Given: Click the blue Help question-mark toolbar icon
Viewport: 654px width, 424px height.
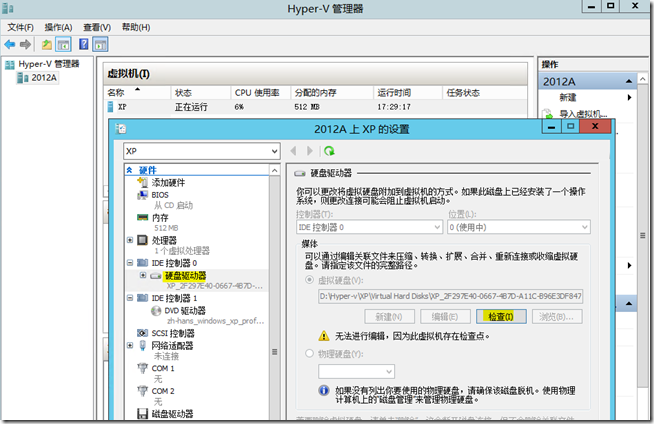Looking at the screenshot, I should click(83, 44).
